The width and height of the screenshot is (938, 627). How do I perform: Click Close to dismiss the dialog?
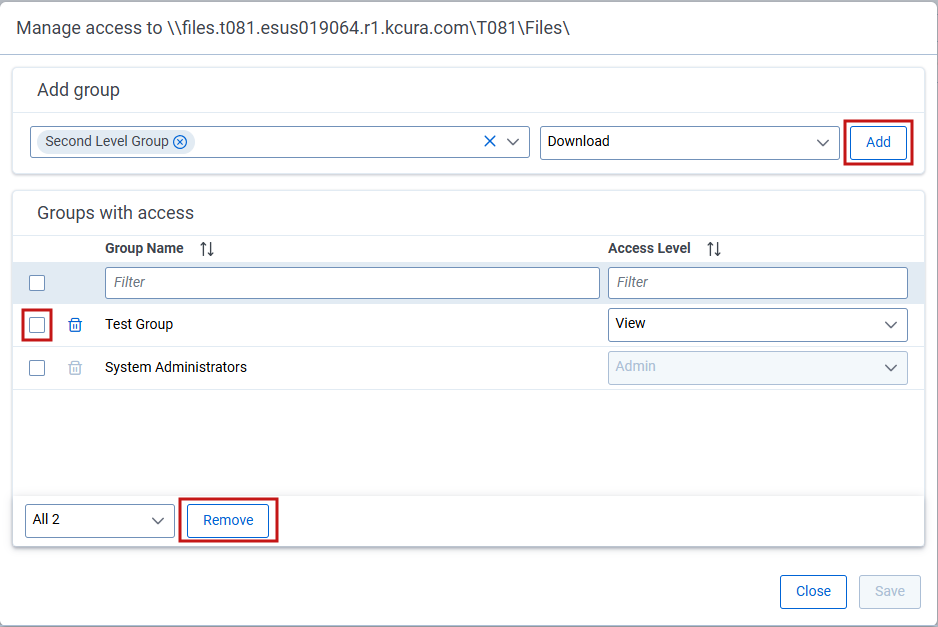point(813,591)
